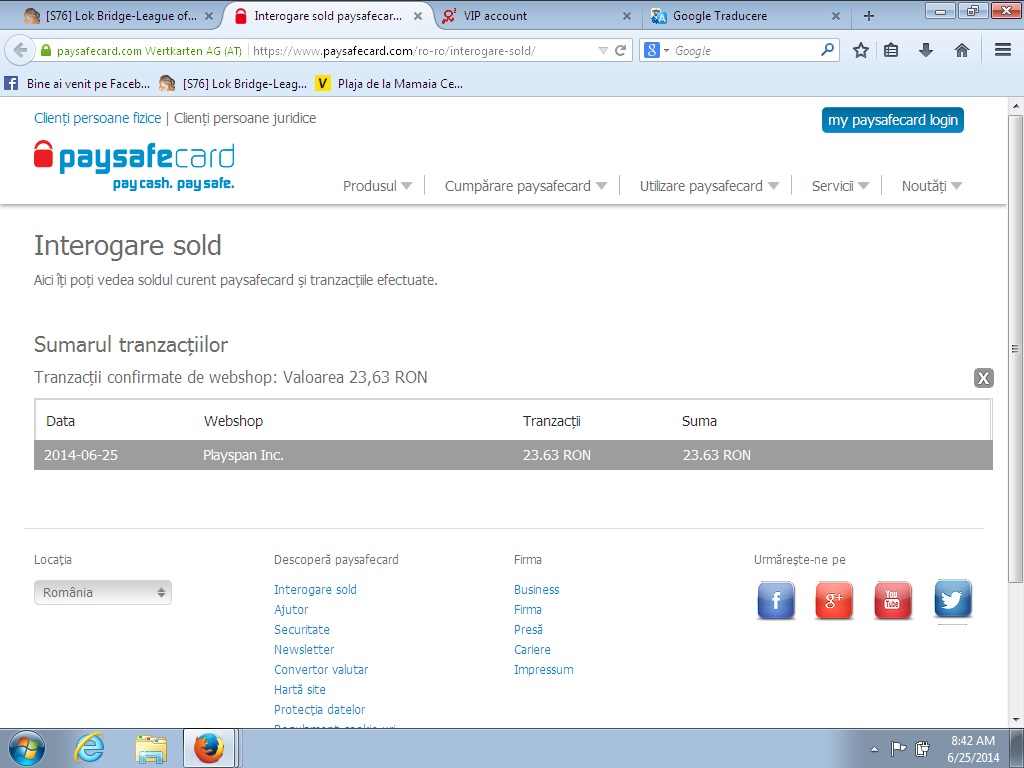Click inside the Google search field
1024x768 pixels.
[x=745, y=50]
